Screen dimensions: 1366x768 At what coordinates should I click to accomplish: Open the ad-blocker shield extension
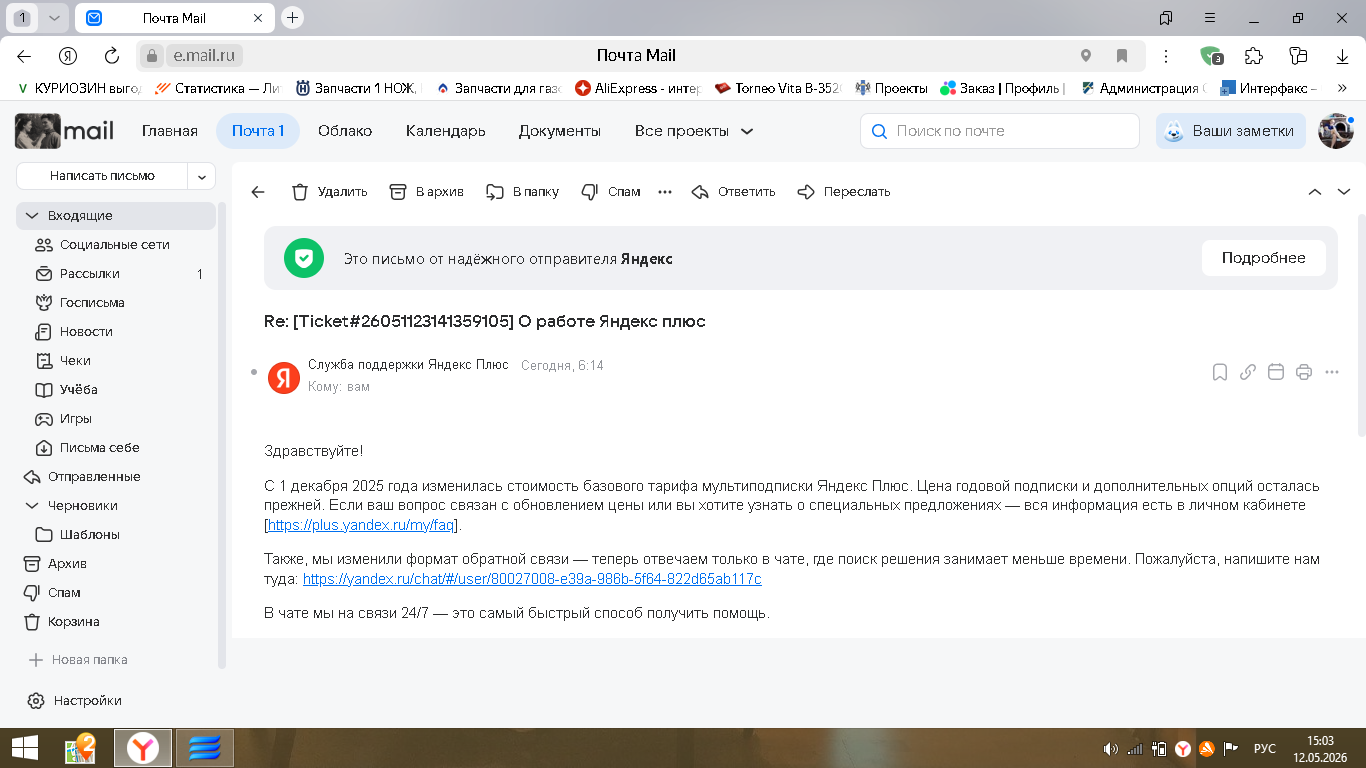pos(1211,56)
